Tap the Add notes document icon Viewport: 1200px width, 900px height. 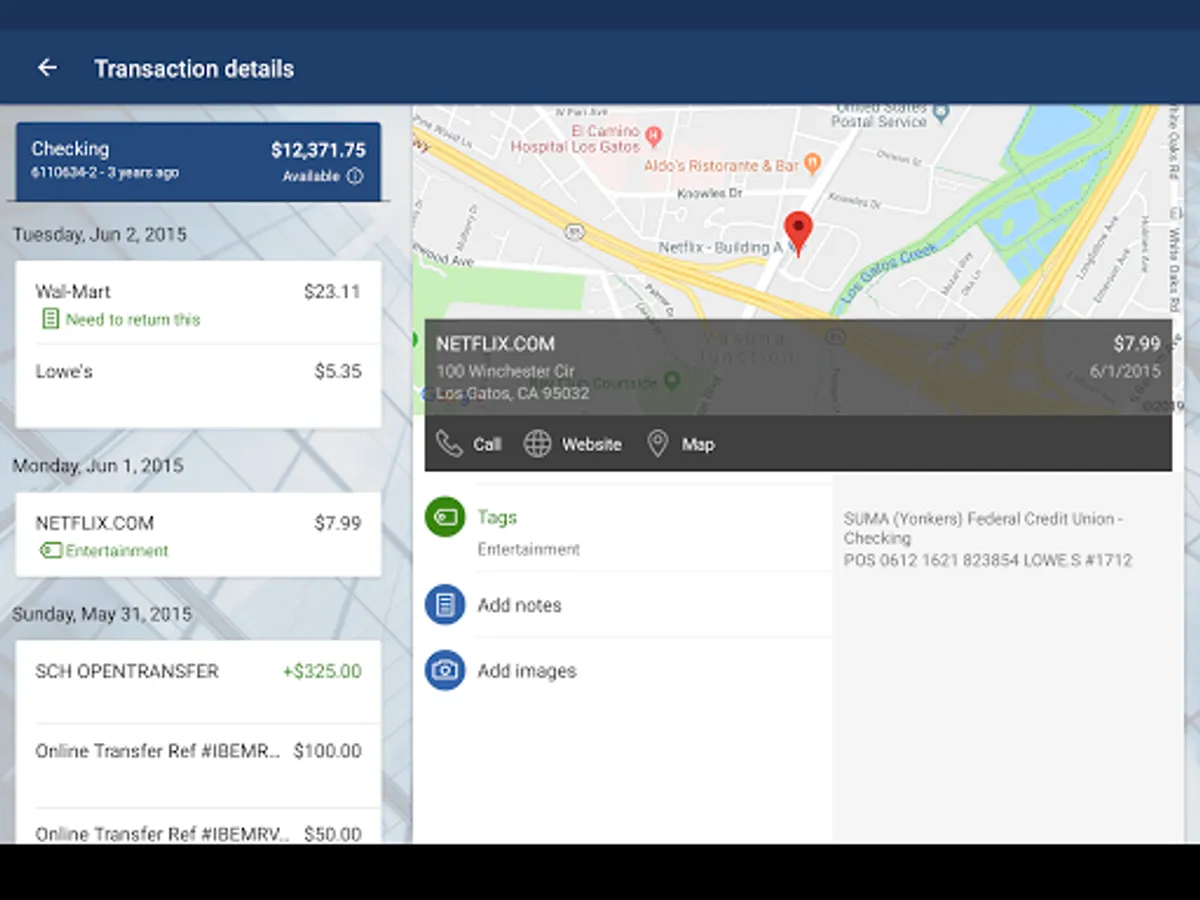click(x=445, y=605)
